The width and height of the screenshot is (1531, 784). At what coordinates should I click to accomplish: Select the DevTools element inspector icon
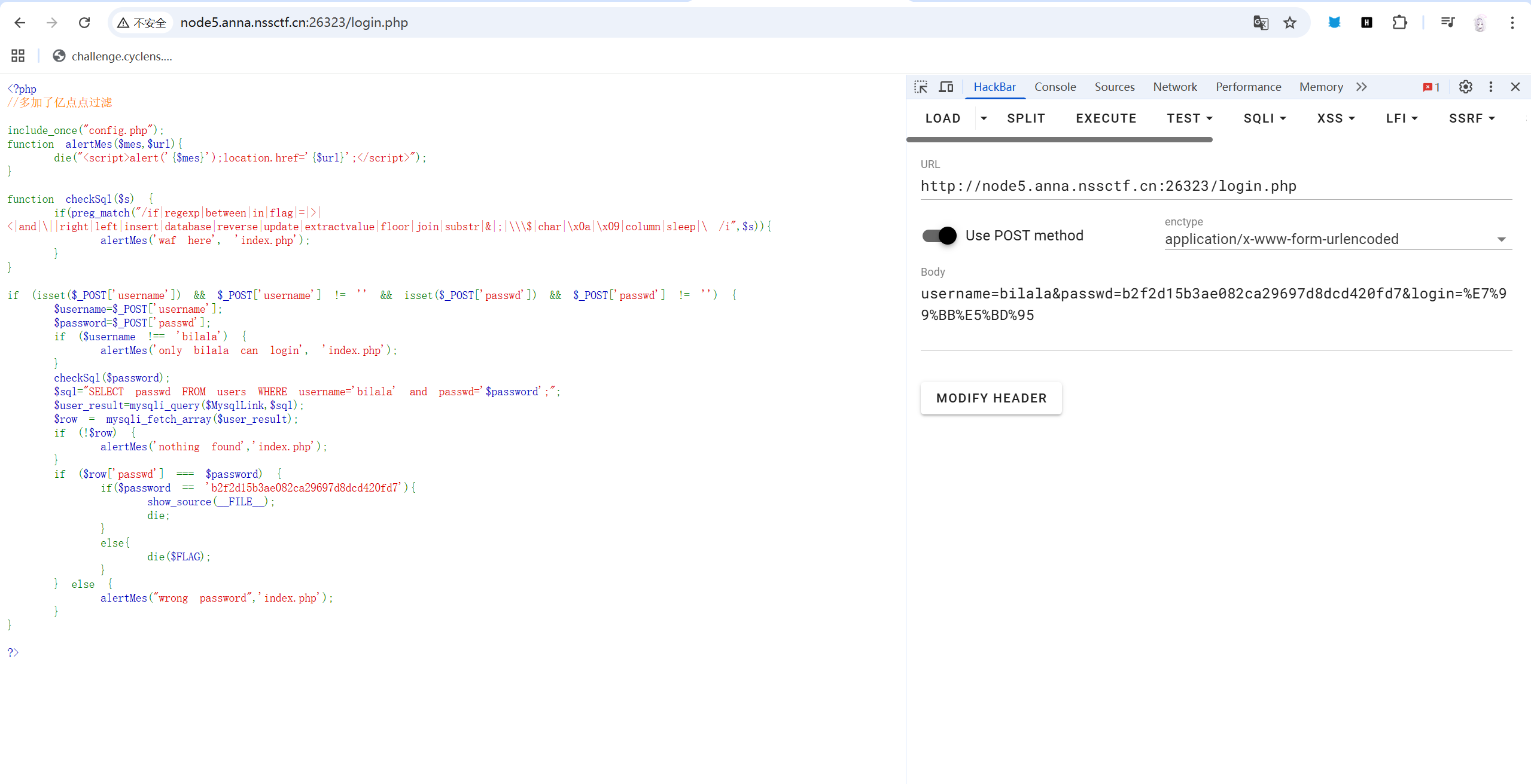921,87
